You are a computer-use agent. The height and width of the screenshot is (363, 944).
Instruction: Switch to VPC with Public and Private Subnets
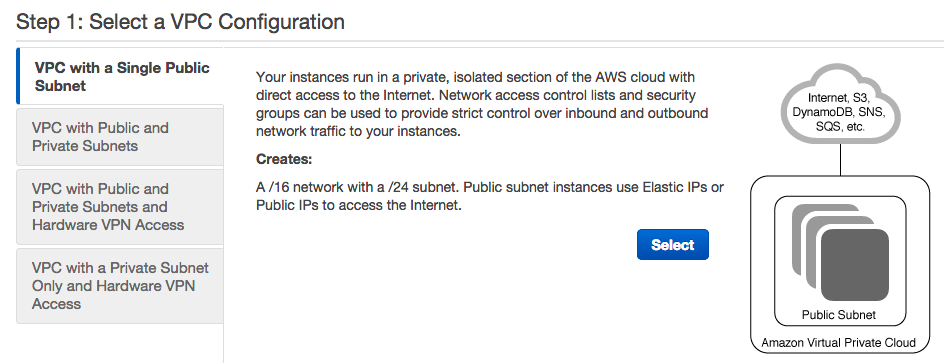click(x=120, y=137)
